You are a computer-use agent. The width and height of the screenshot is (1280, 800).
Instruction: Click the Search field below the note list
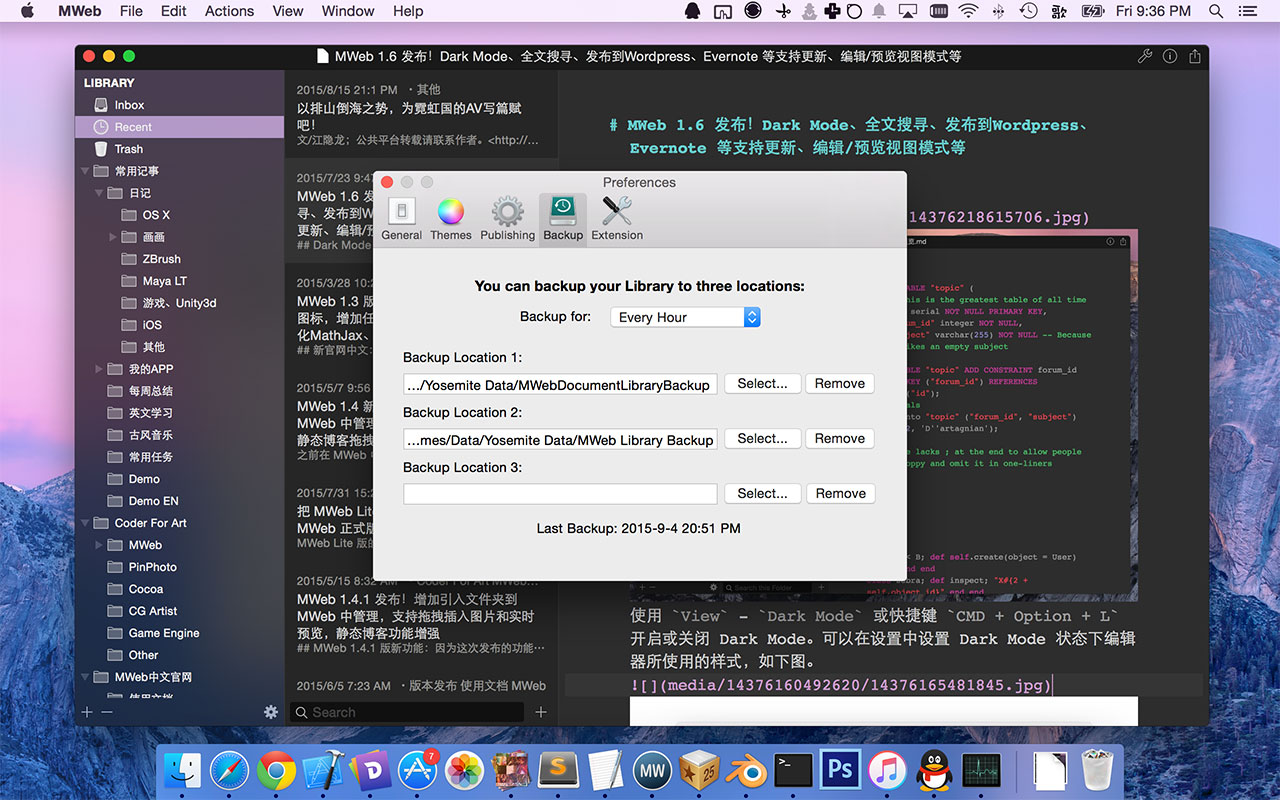(x=405, y=712)
